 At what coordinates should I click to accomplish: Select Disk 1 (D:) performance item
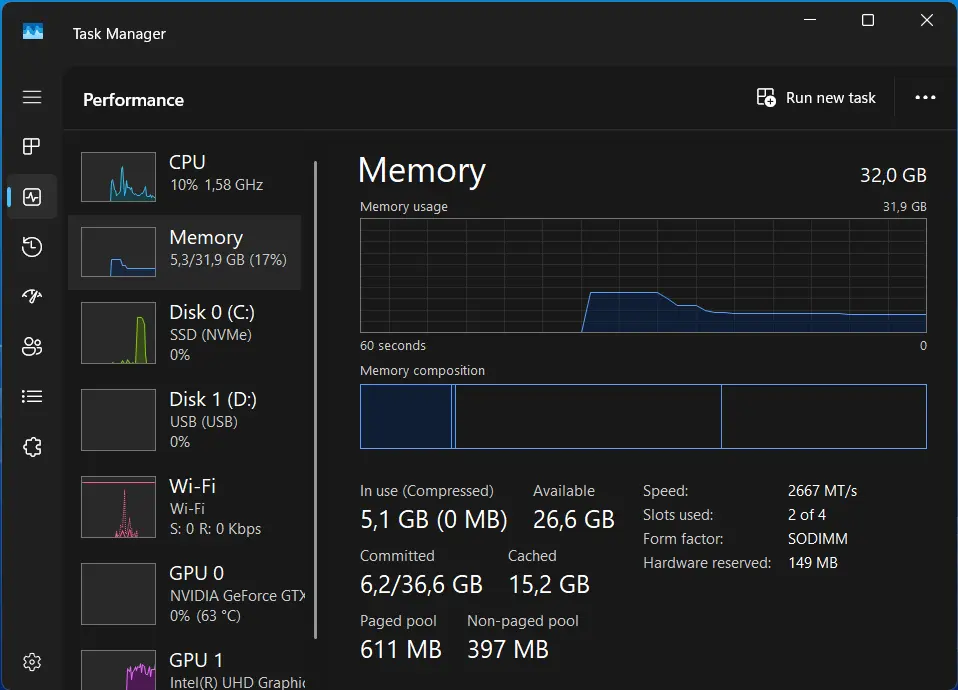click(x=185, y=420)
